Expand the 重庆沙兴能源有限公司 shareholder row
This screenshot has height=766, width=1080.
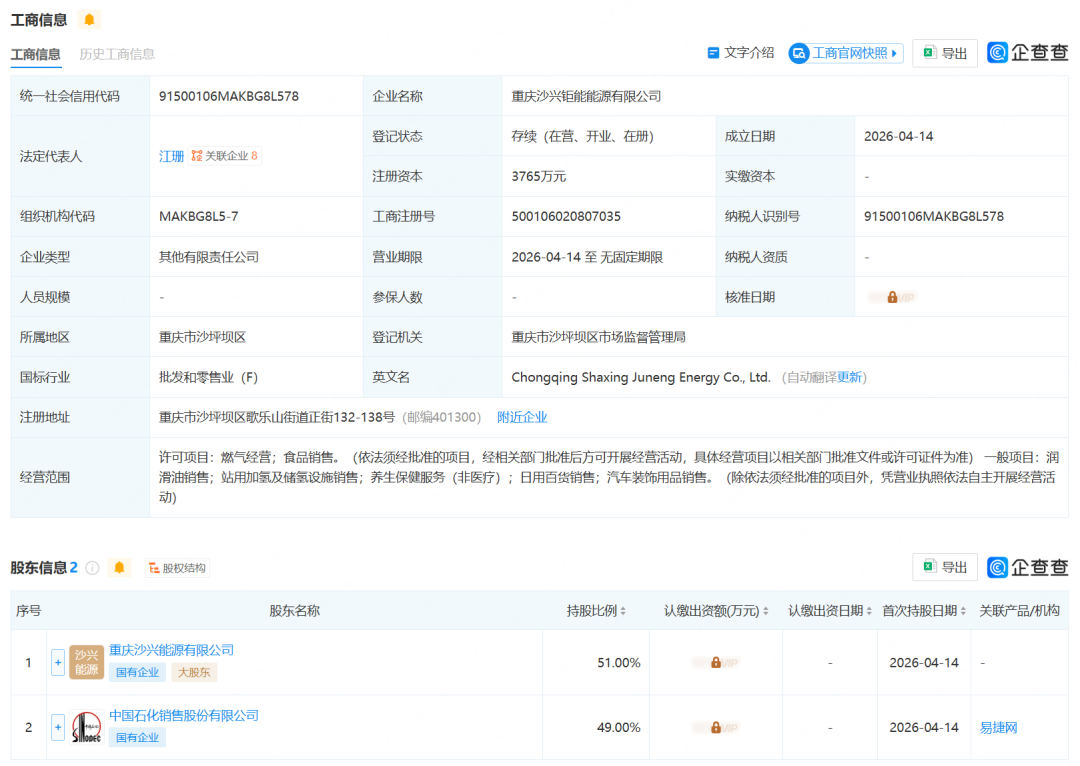coord(57,662)
